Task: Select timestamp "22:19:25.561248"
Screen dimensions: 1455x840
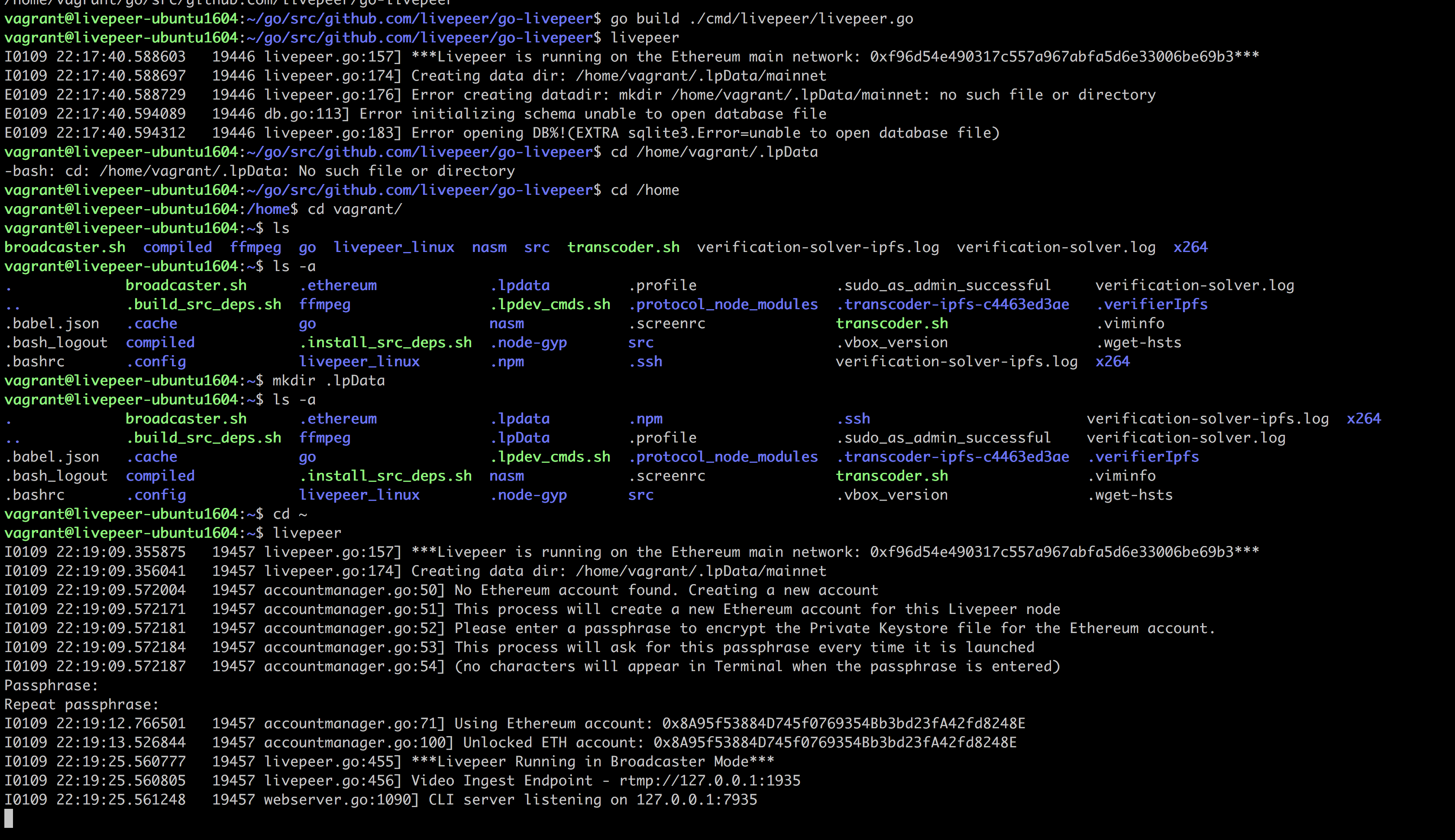Action: [121, 800]
